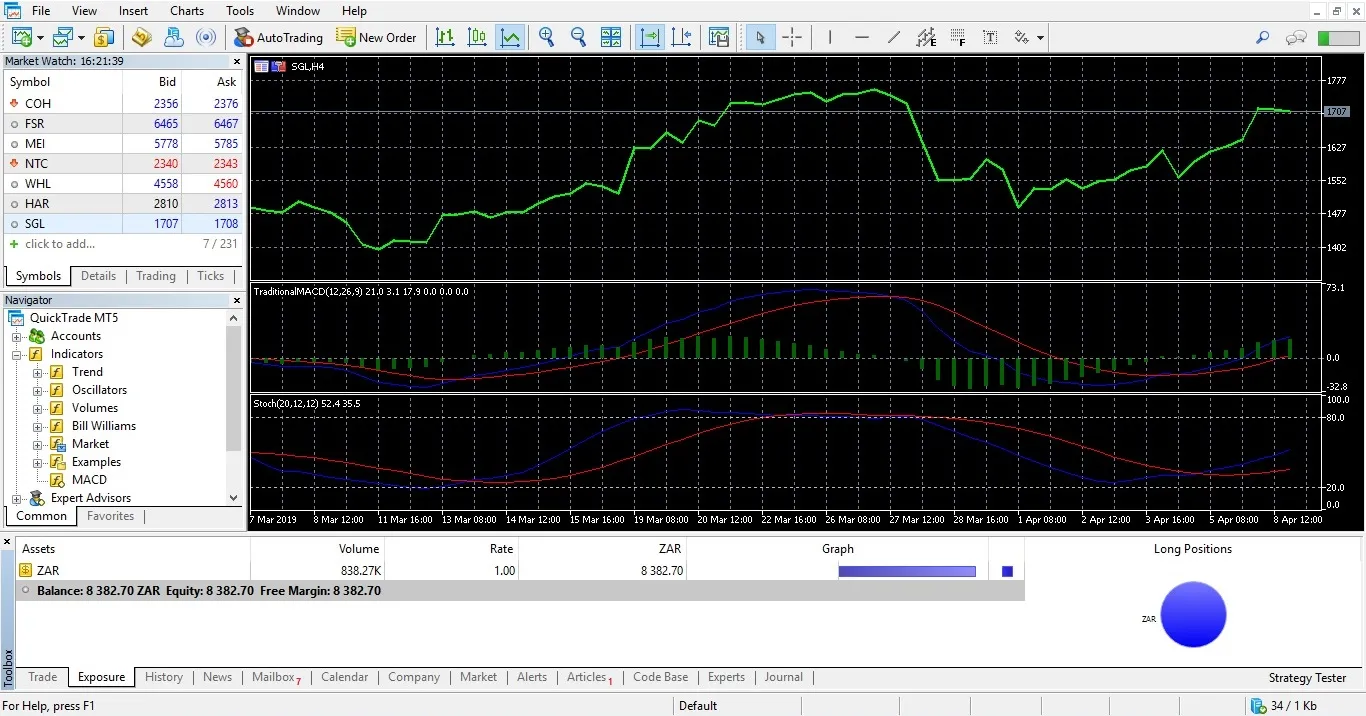
Task: Expand the Bill Williams folder
Action: [x=38, y=426]
